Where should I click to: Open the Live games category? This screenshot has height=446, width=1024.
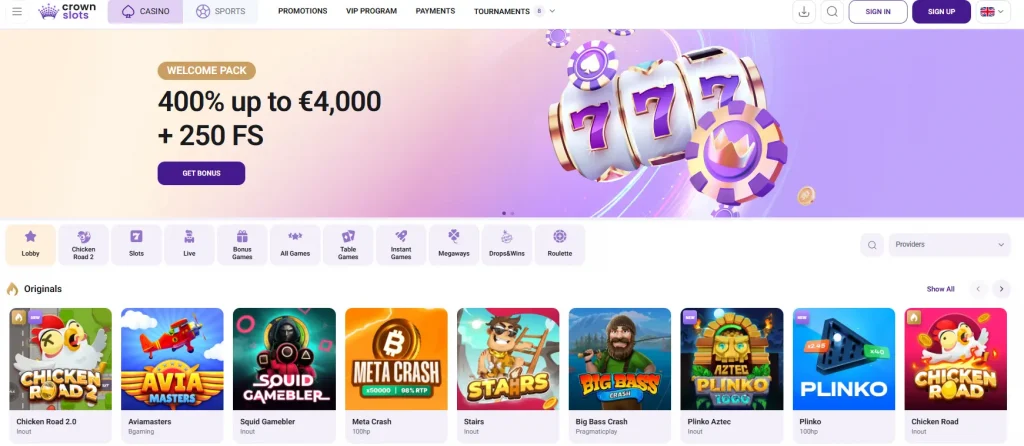(x=189, y=245)
